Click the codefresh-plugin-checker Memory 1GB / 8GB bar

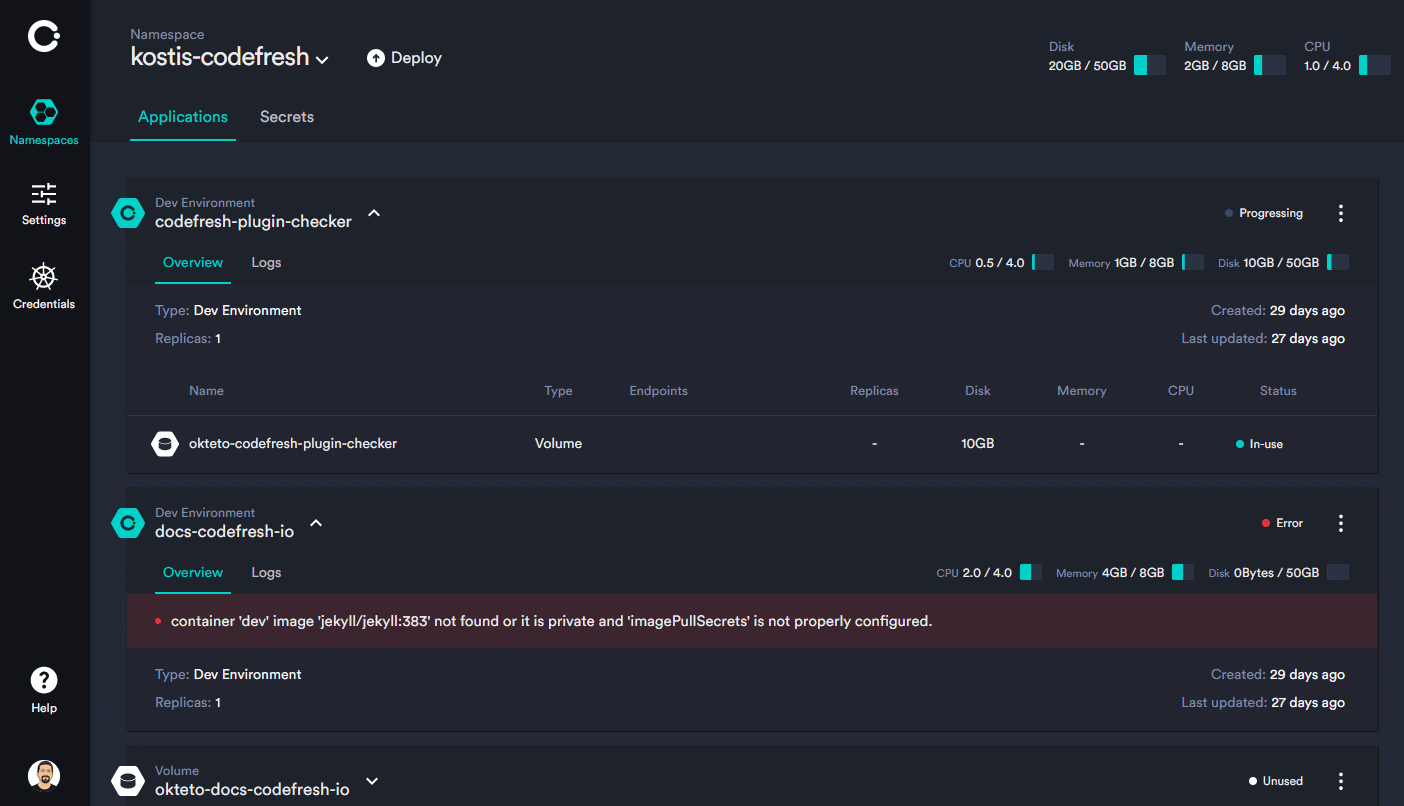click(x=1192, y=263)
